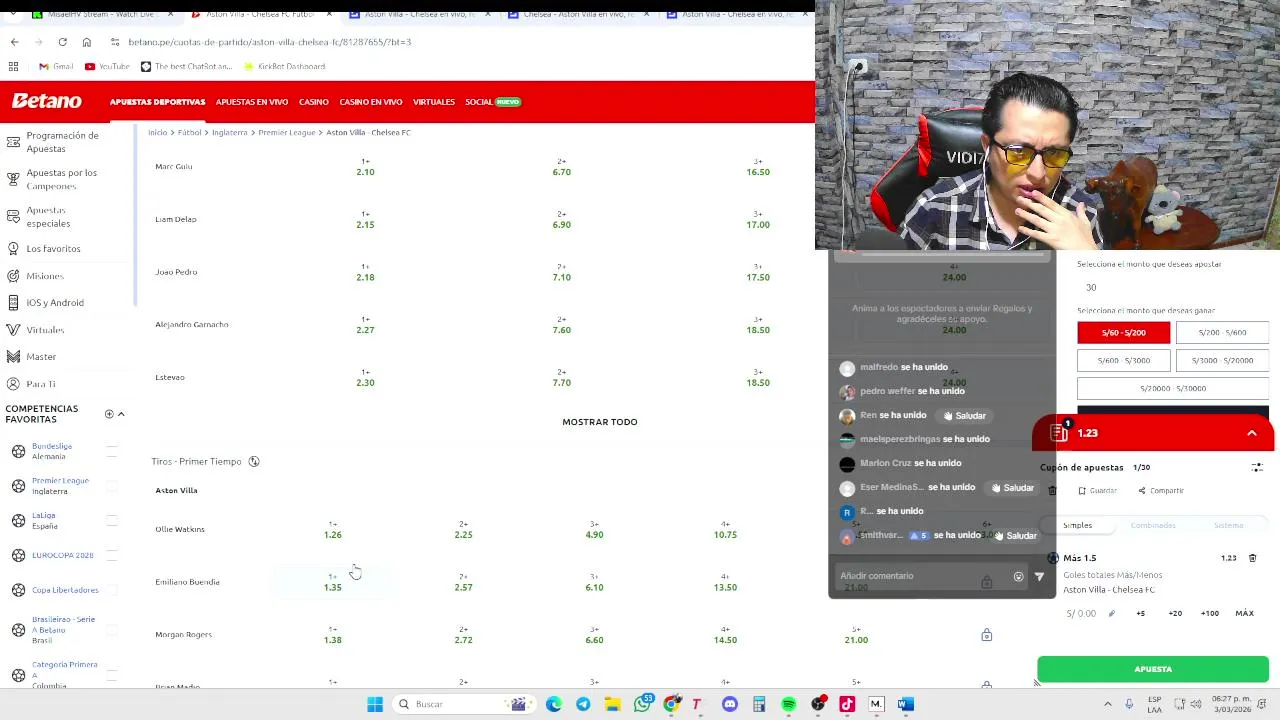This screenshot has height=720, width=1280.
Task: Open Bundesliga Alemania competition
Action: pos(51,451)
